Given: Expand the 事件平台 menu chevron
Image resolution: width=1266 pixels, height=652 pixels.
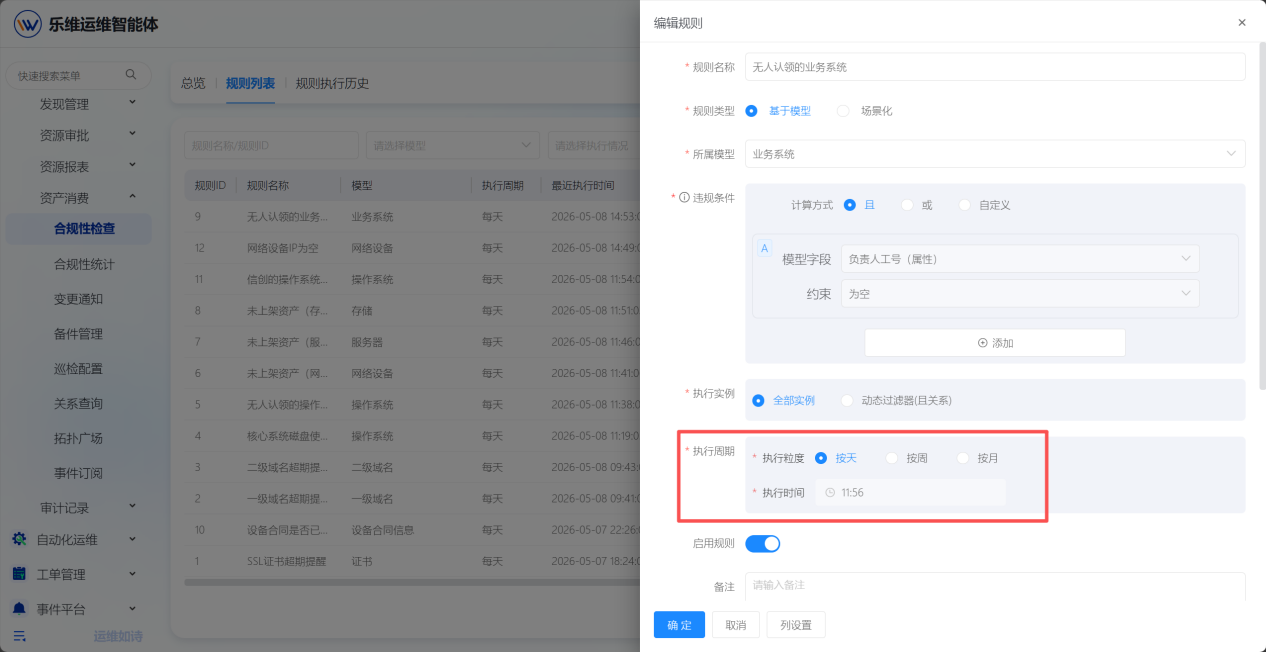Looking at the screenshot, I should click(133, 609).
